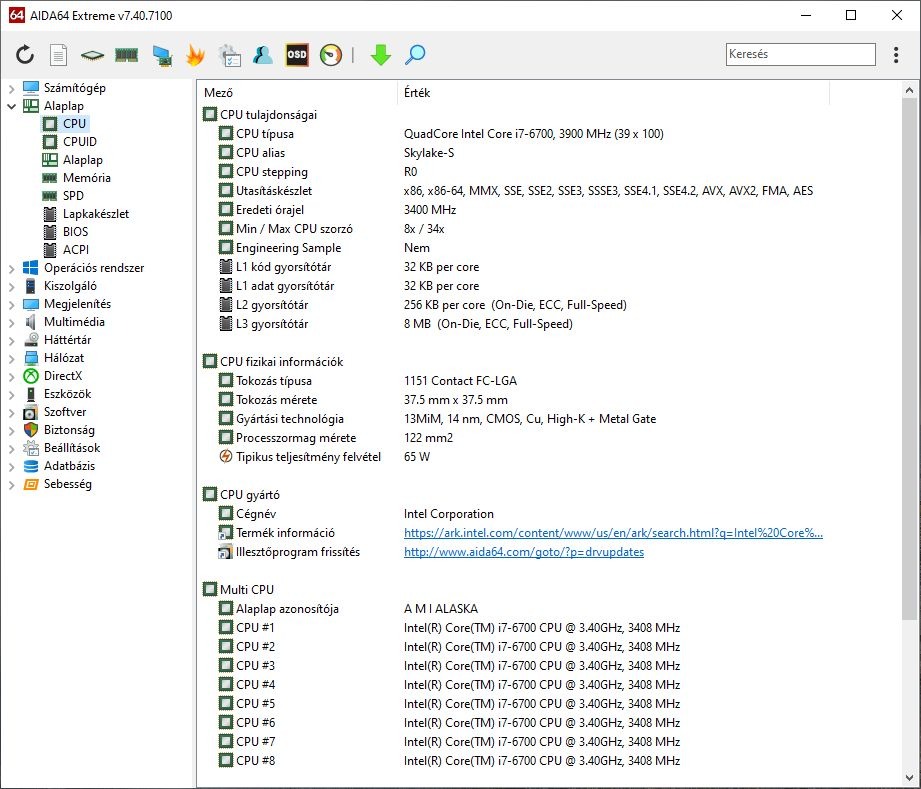This screenshot has height=789, width=921.
Task: Expand the Számítógép tree node
Action: coord(12,88)
